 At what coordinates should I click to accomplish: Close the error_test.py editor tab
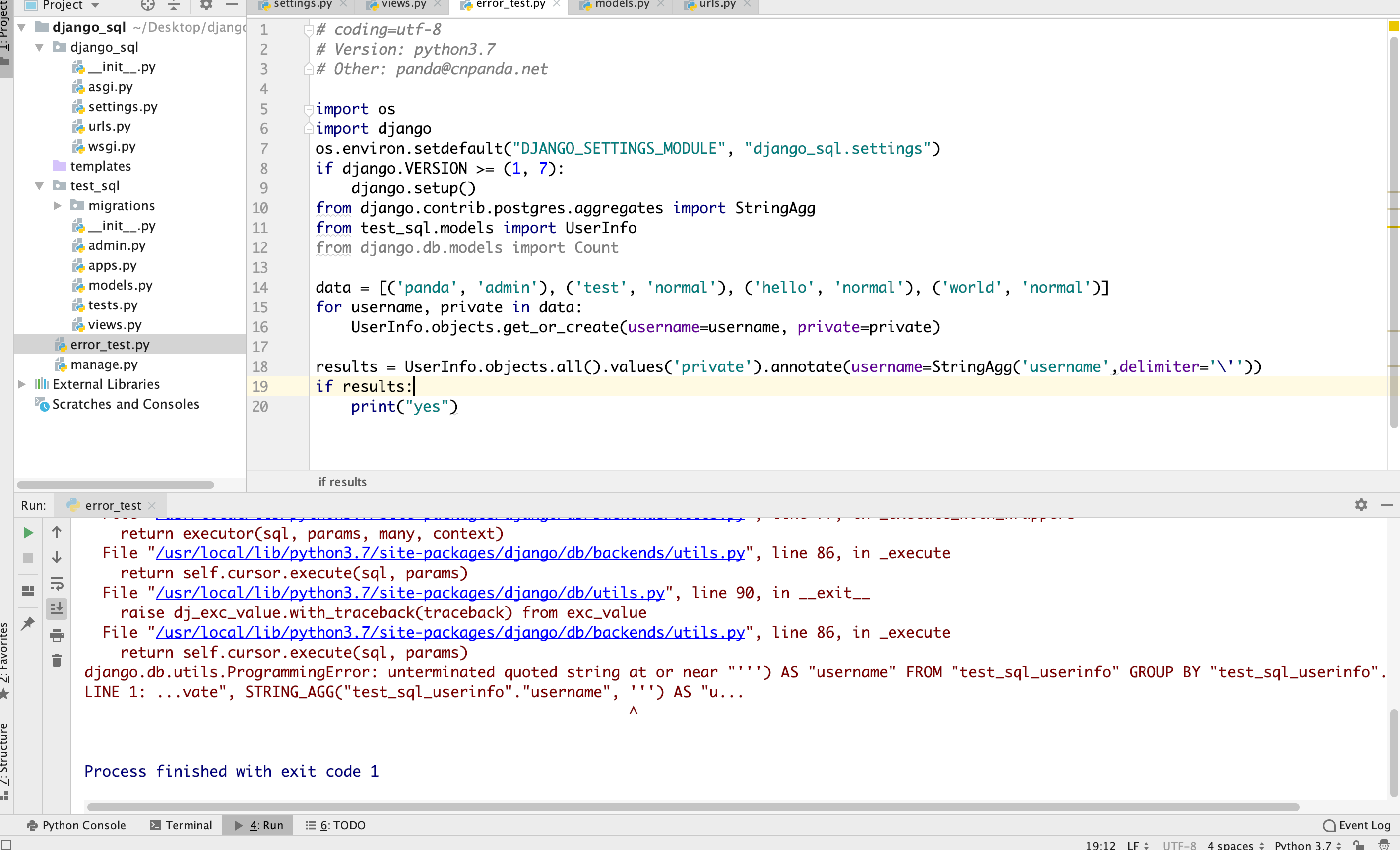[556, 4]
